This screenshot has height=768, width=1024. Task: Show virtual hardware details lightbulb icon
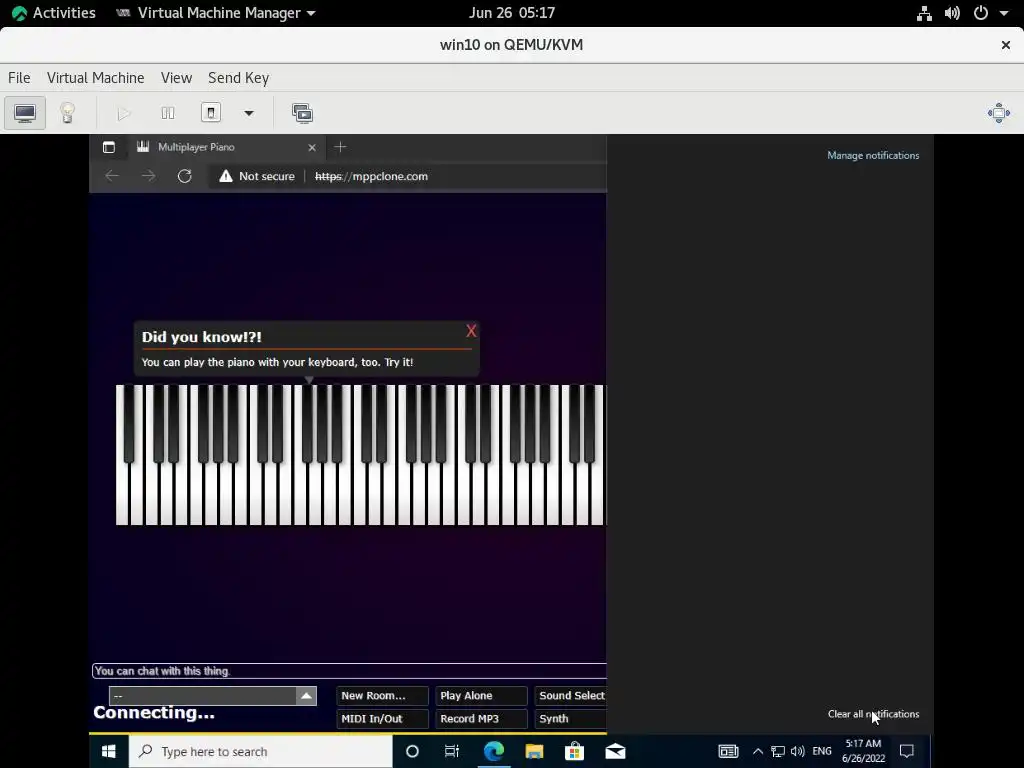(67, 113)
